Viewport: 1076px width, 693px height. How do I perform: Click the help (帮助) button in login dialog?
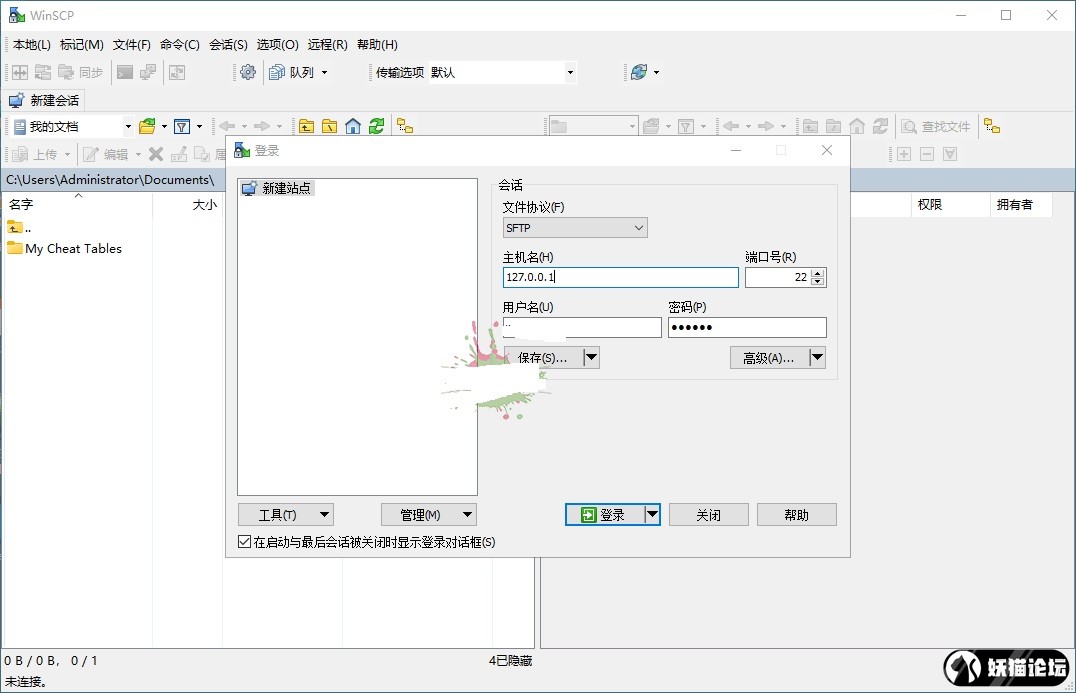coord(797,515)
